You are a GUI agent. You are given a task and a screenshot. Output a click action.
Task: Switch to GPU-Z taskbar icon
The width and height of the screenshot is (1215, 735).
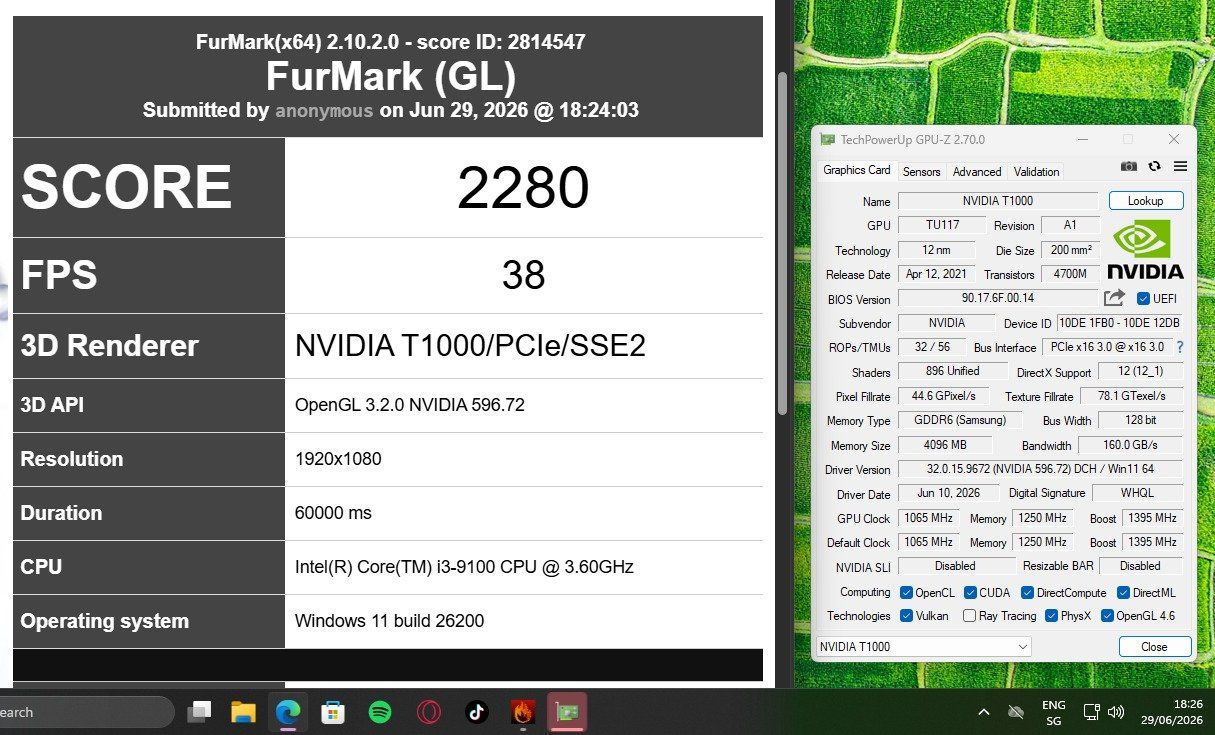tap(567, 712)
